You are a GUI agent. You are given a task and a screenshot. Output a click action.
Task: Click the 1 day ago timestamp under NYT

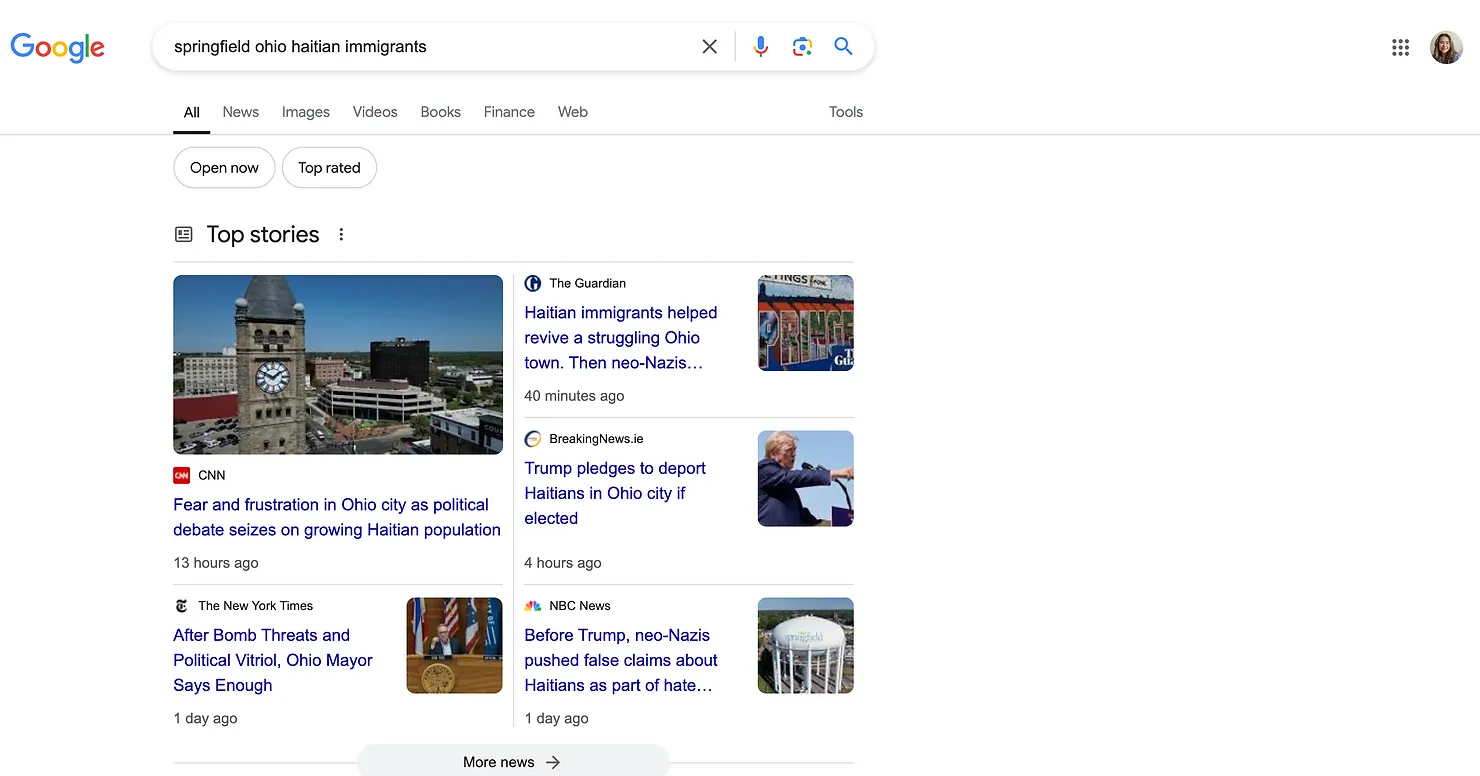[205, 719]
